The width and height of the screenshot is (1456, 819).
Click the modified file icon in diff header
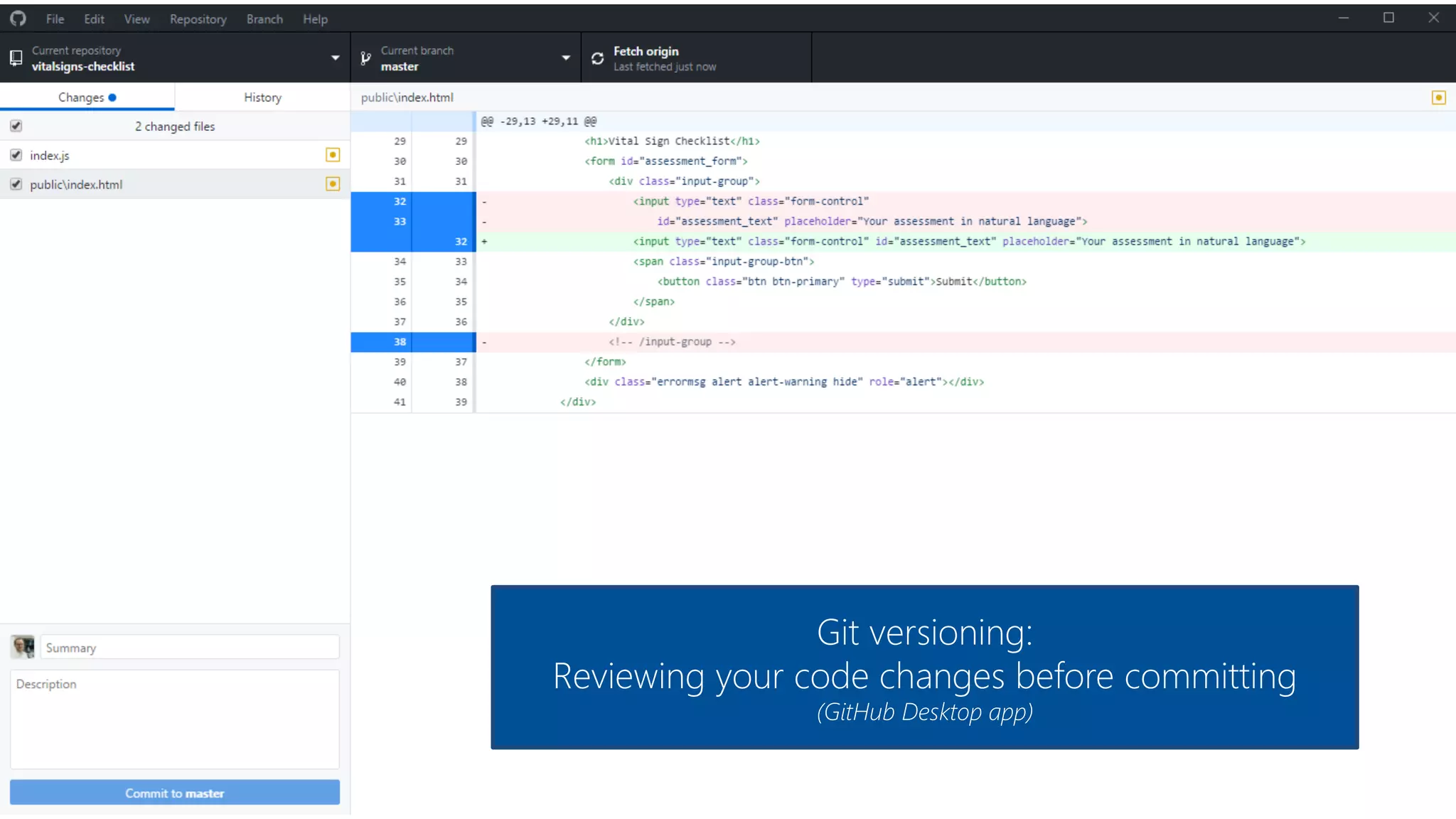1438,97
